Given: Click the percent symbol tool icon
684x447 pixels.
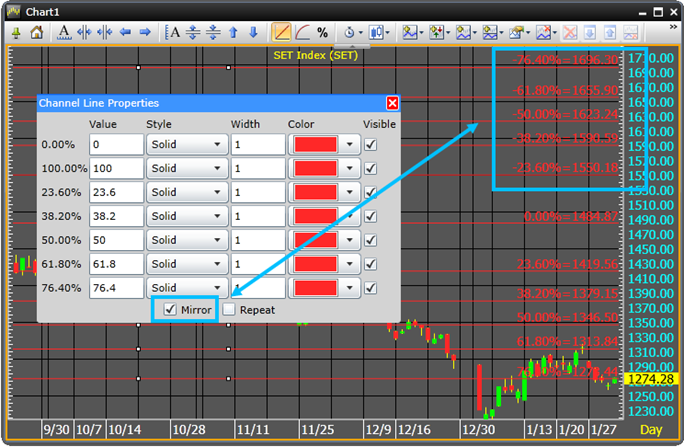Looking at the screenshot, I should pyautogui.click(x=322, y=32).
